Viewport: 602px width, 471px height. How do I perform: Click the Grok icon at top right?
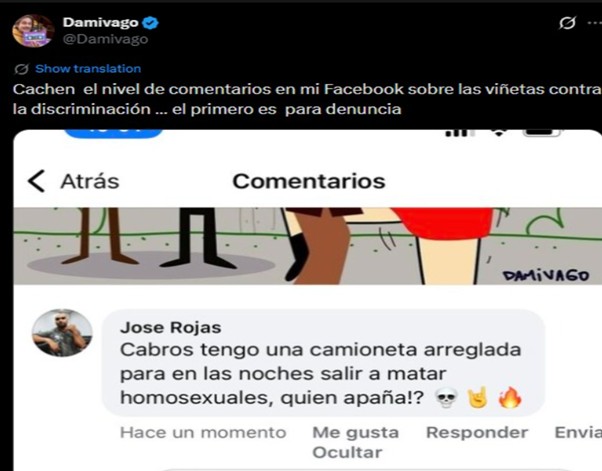(x=567, y=23)
